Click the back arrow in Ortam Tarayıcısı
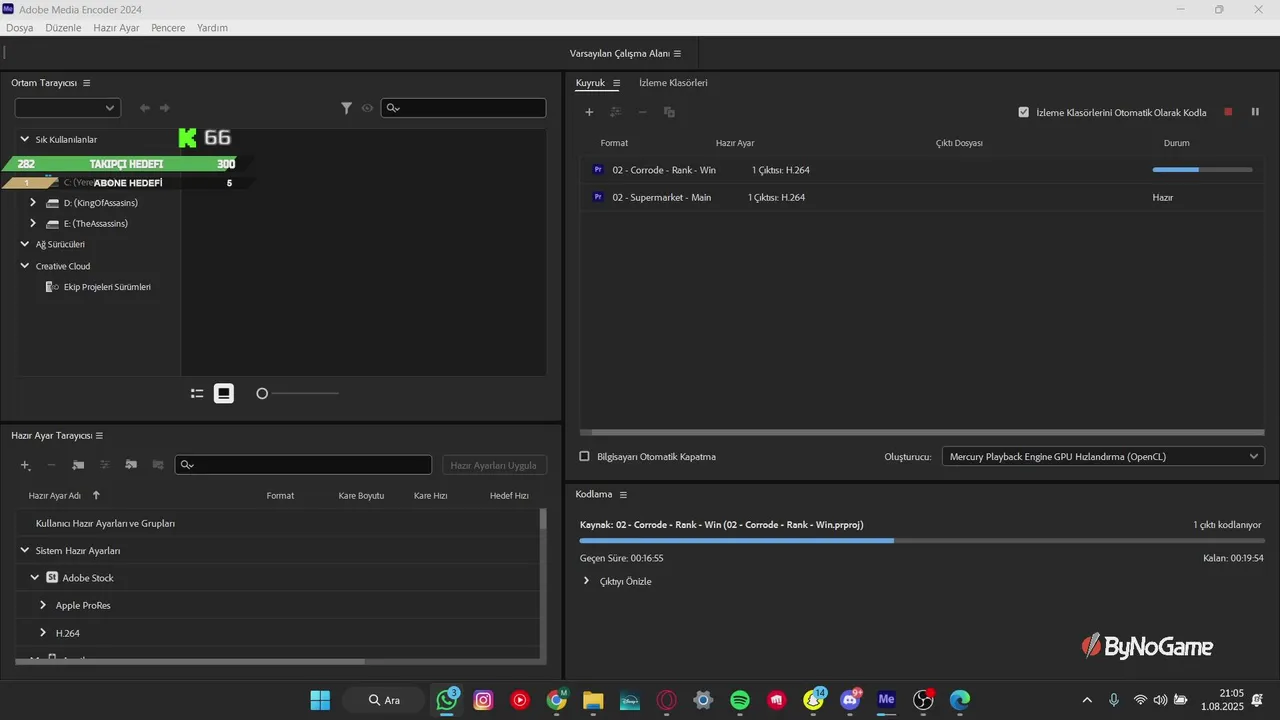 click(145, 108)
